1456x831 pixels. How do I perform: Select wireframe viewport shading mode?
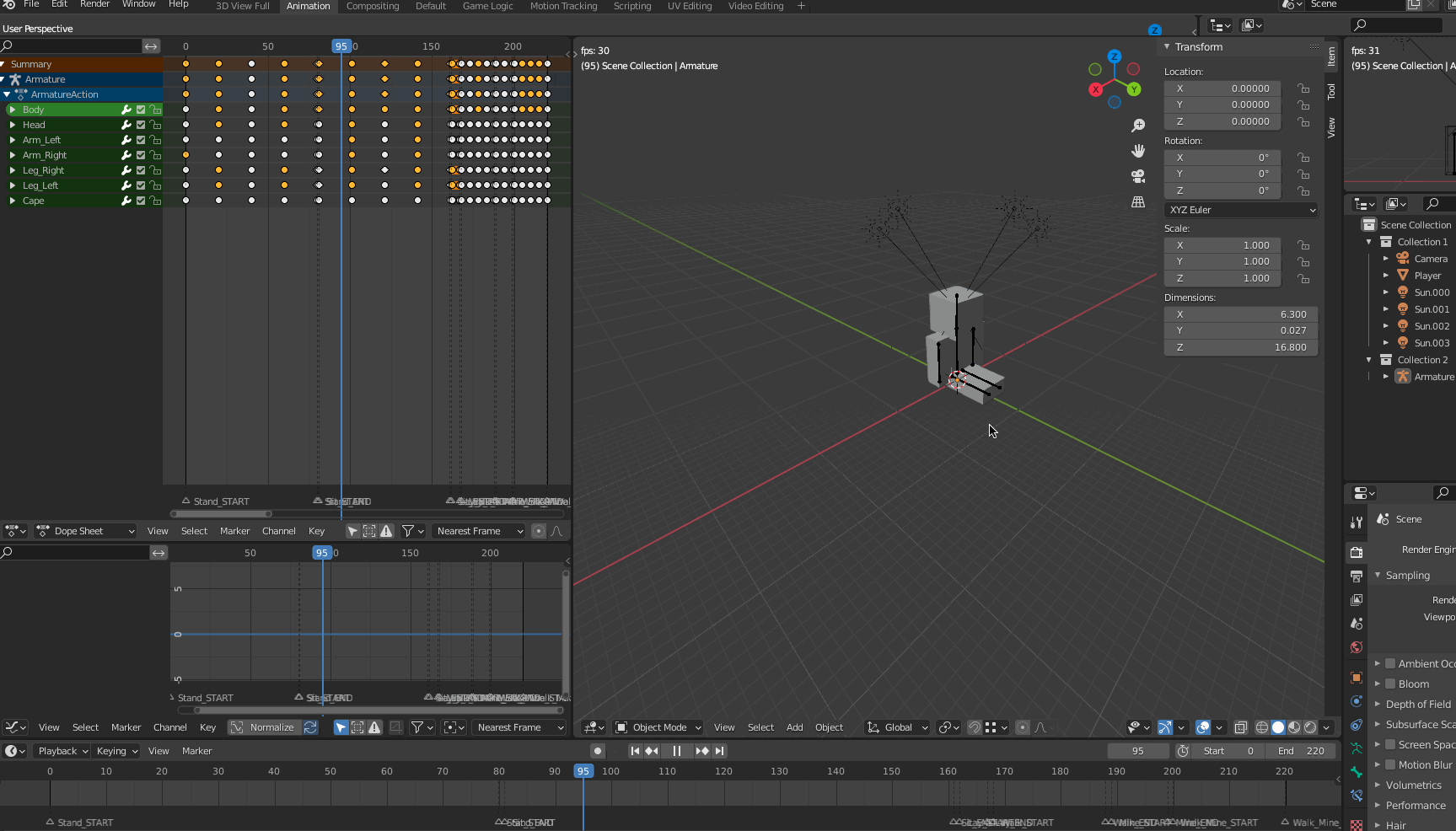point(1262,727)
